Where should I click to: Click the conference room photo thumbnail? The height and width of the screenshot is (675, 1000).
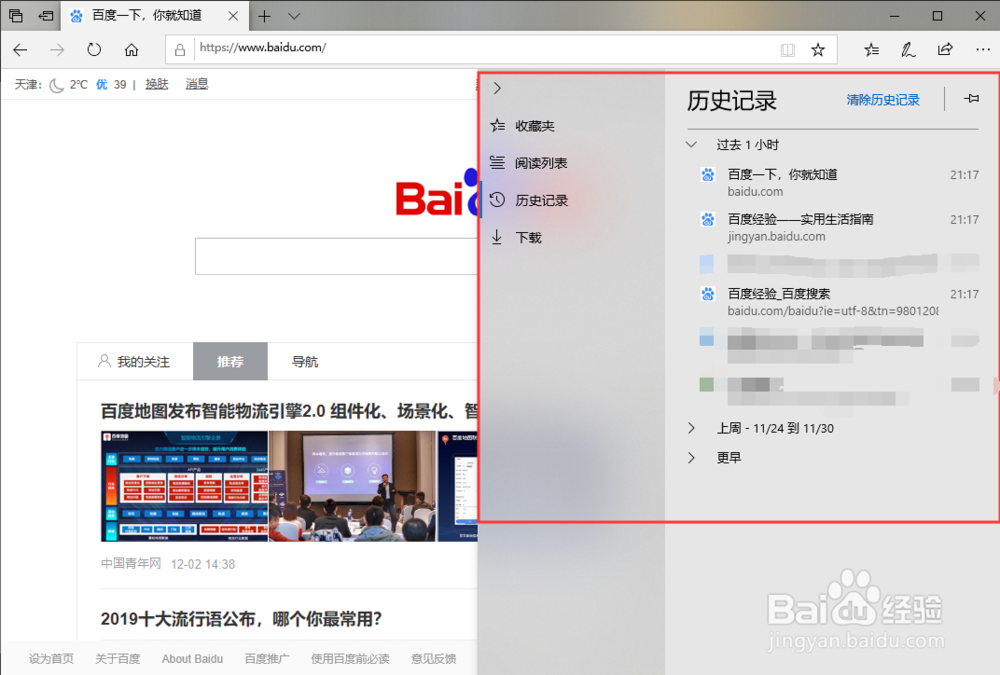click(352, 486)
